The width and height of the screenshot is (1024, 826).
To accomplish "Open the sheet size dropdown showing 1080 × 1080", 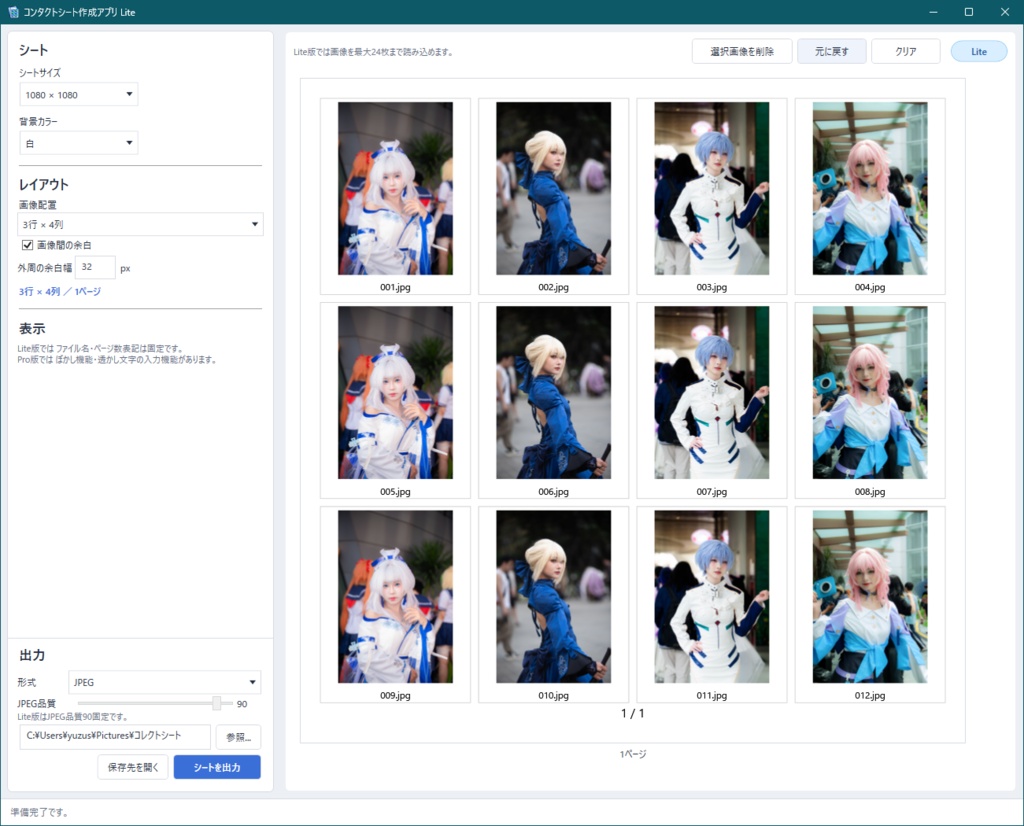I will point(78,95).
